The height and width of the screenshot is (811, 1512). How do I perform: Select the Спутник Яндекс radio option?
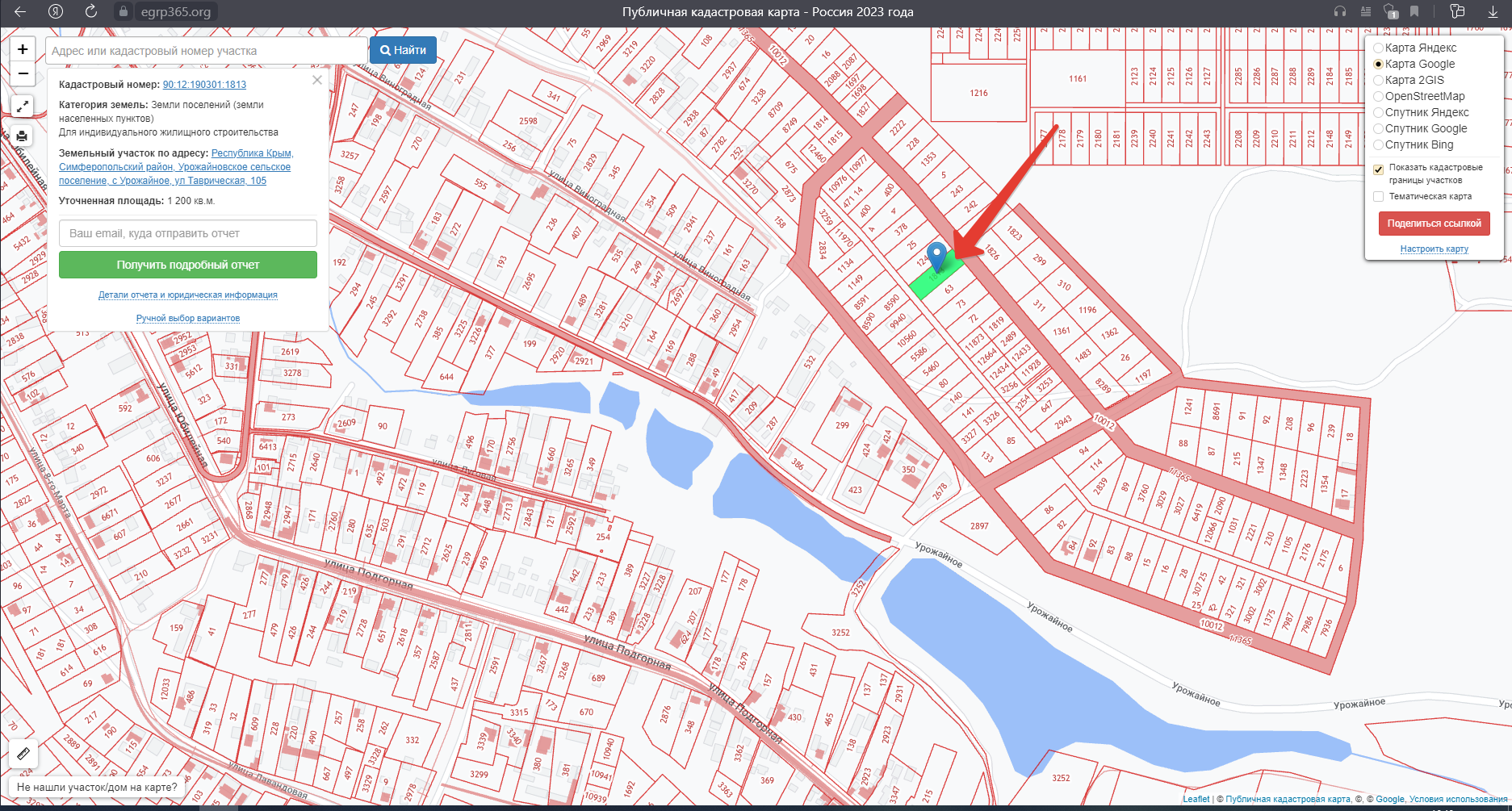tap(1379, 112)
